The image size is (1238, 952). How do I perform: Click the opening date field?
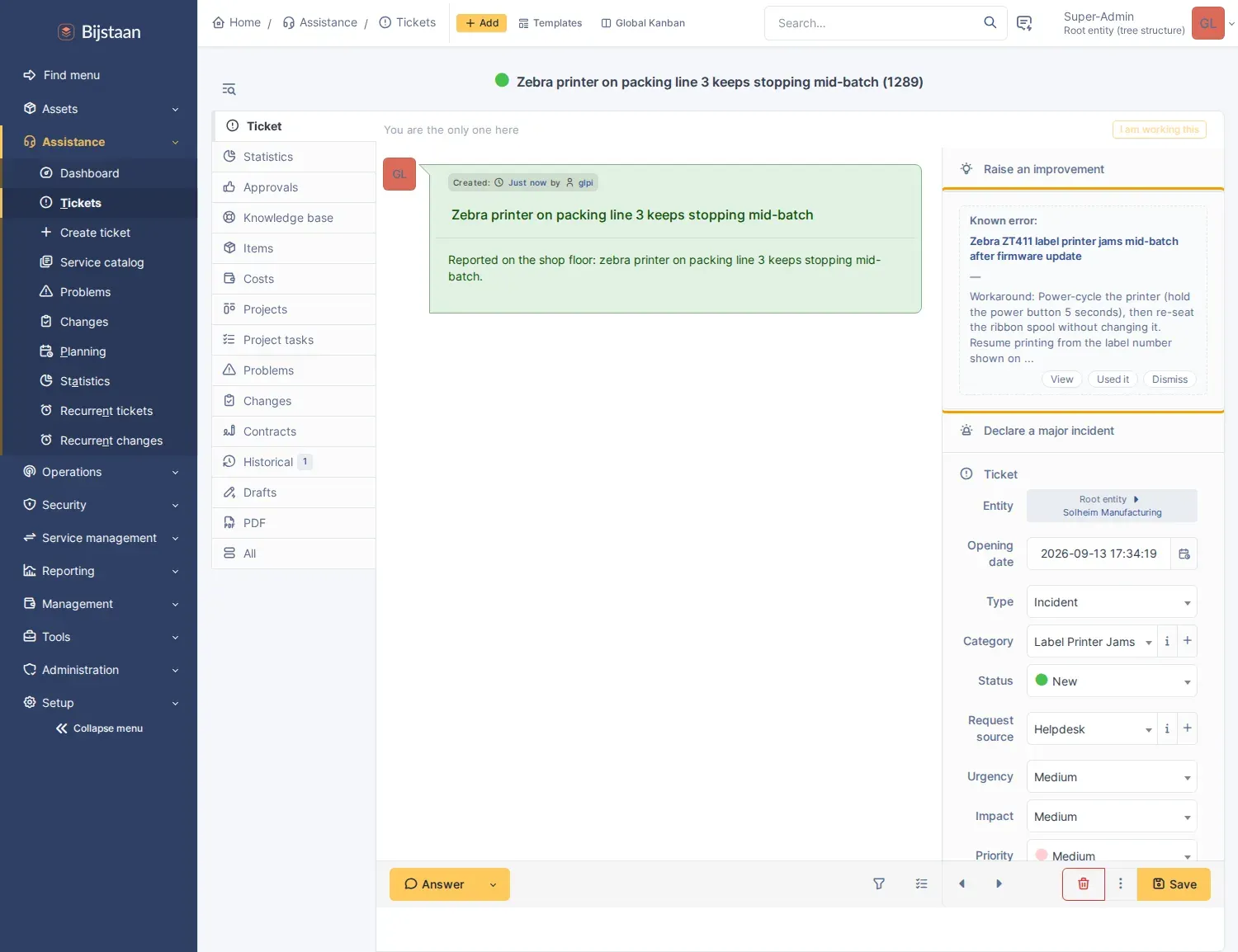(x=1099, y=554)
